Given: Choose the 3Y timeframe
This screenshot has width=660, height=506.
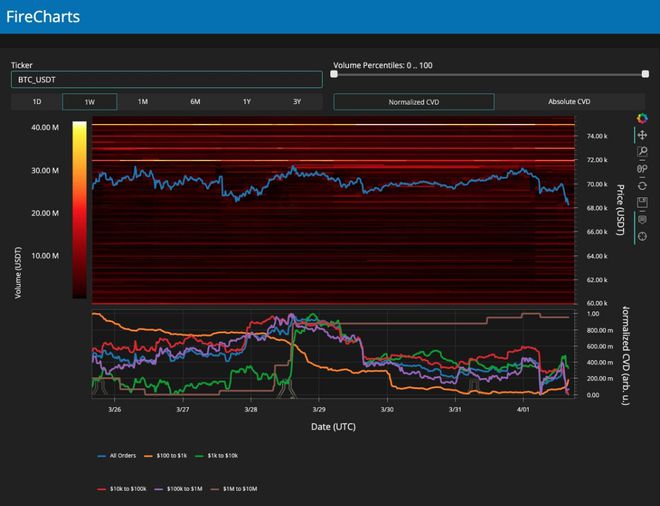Looking at the screenshot, I should click(297, 102).
